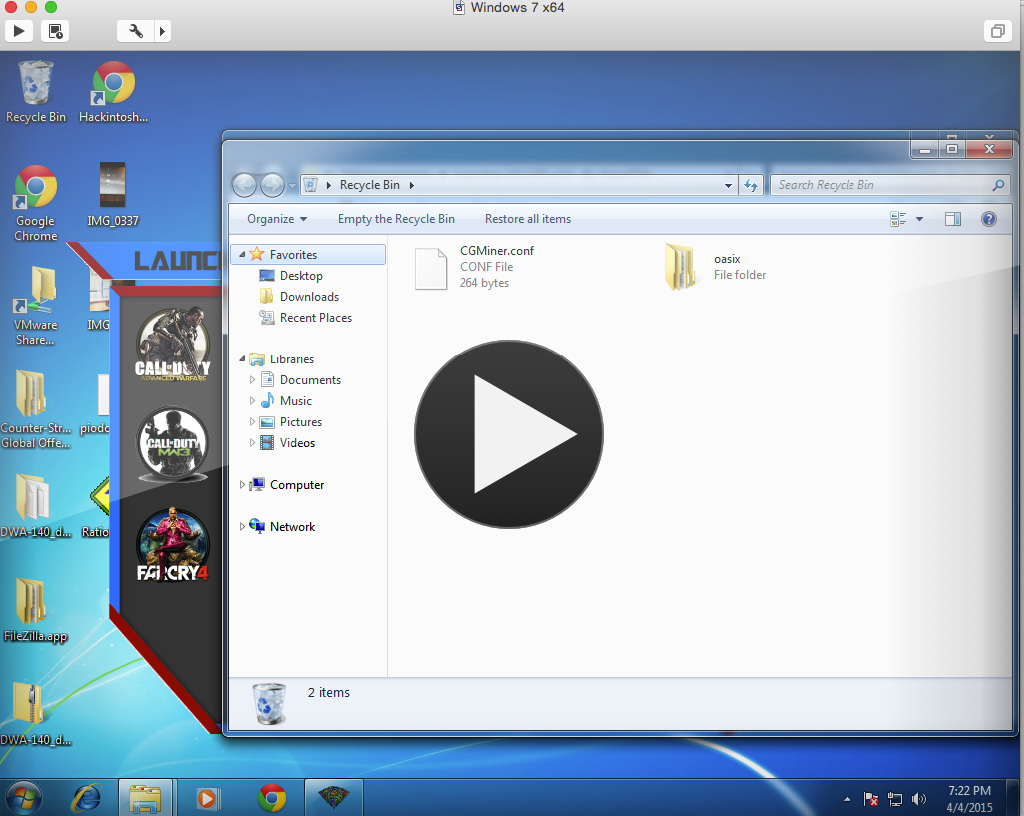Image resolution: width=1024 pixels, height=816 pixels.
Task: Click the Show desktop strip at taskbar end
Action: [x=1014, y=798]
